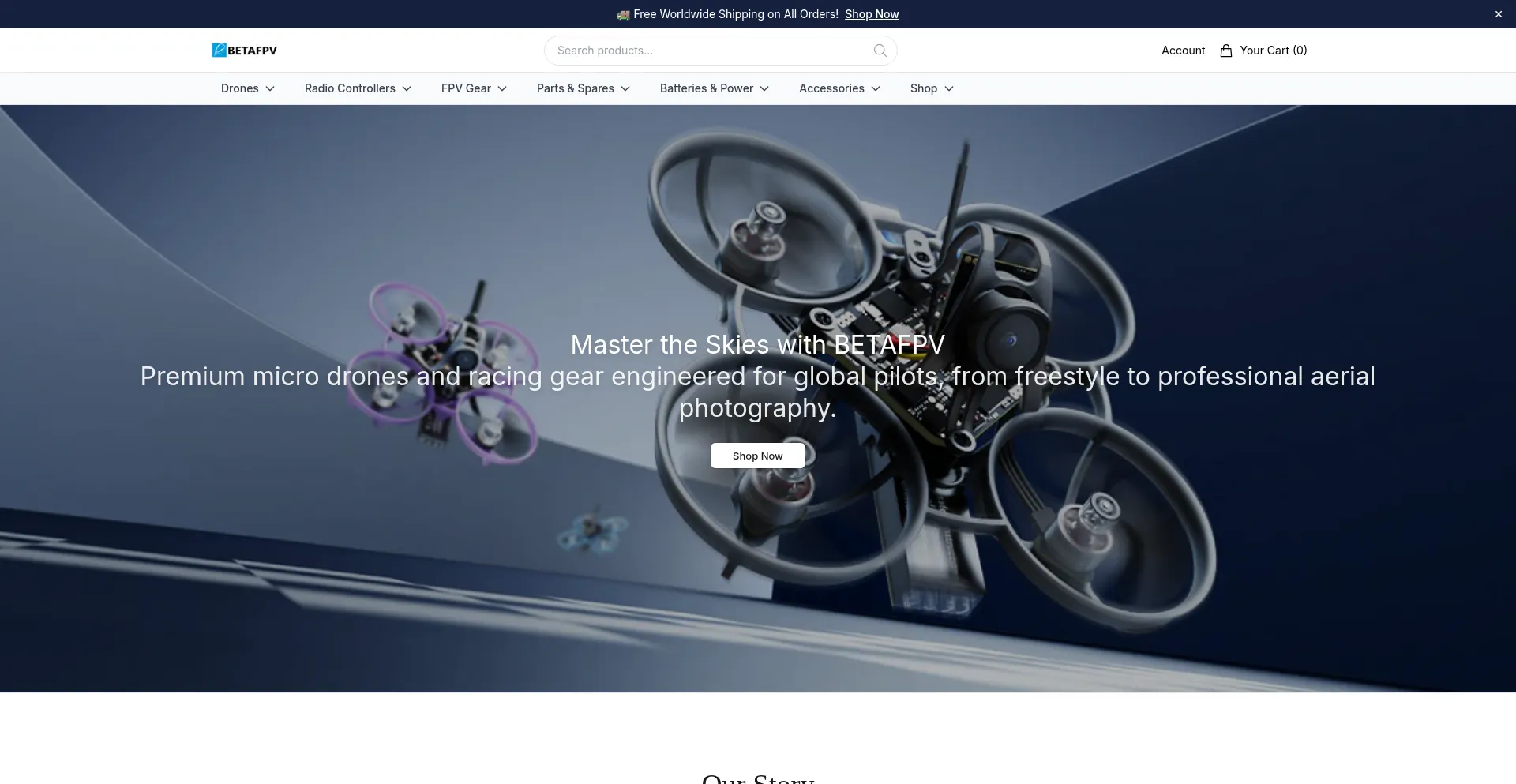The height and width of the screenshot is (784, 1516).
Task: Focus the Search products field
Action: [x=720, y=51]
